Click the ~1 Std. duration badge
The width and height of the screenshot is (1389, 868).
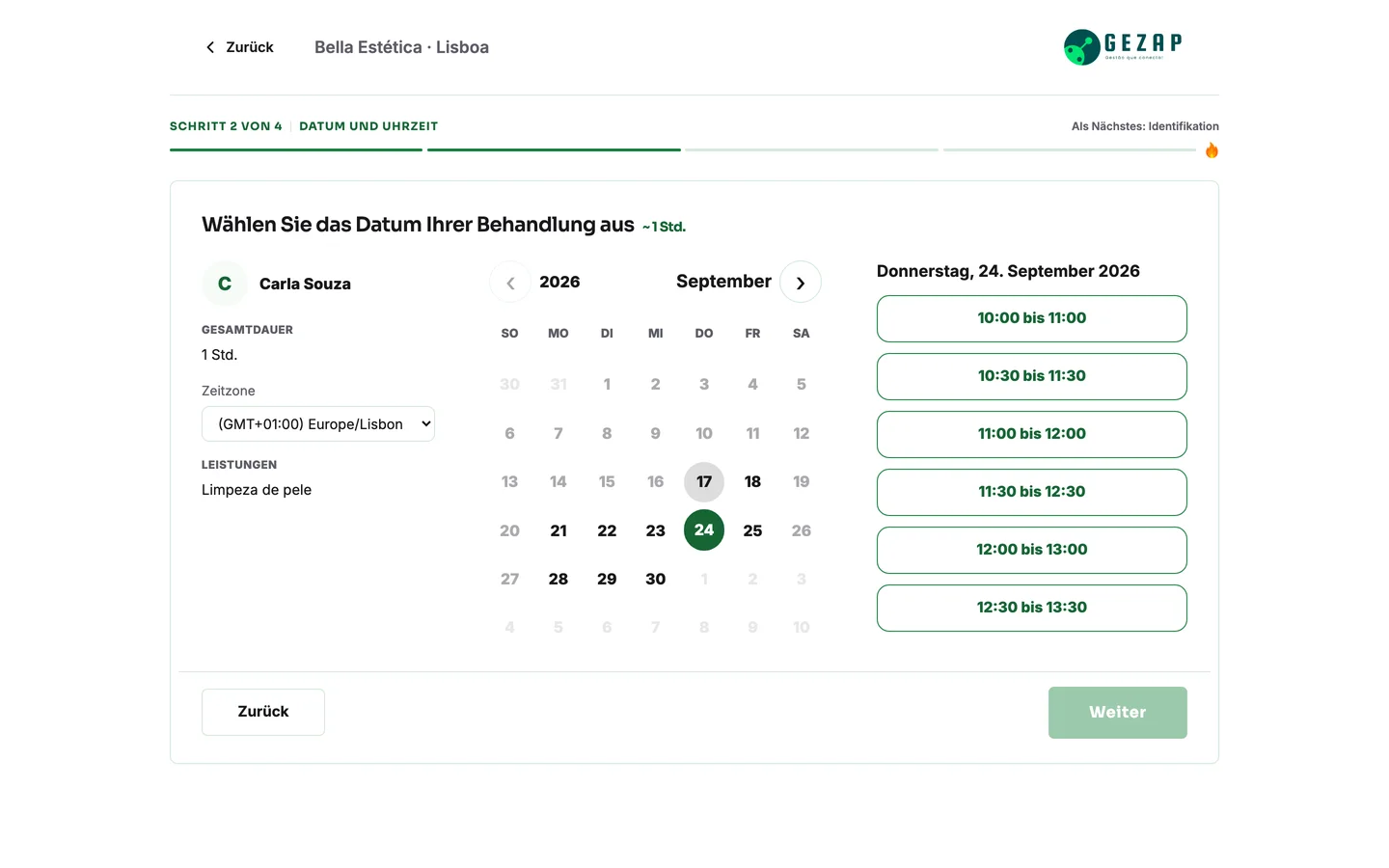664,227
